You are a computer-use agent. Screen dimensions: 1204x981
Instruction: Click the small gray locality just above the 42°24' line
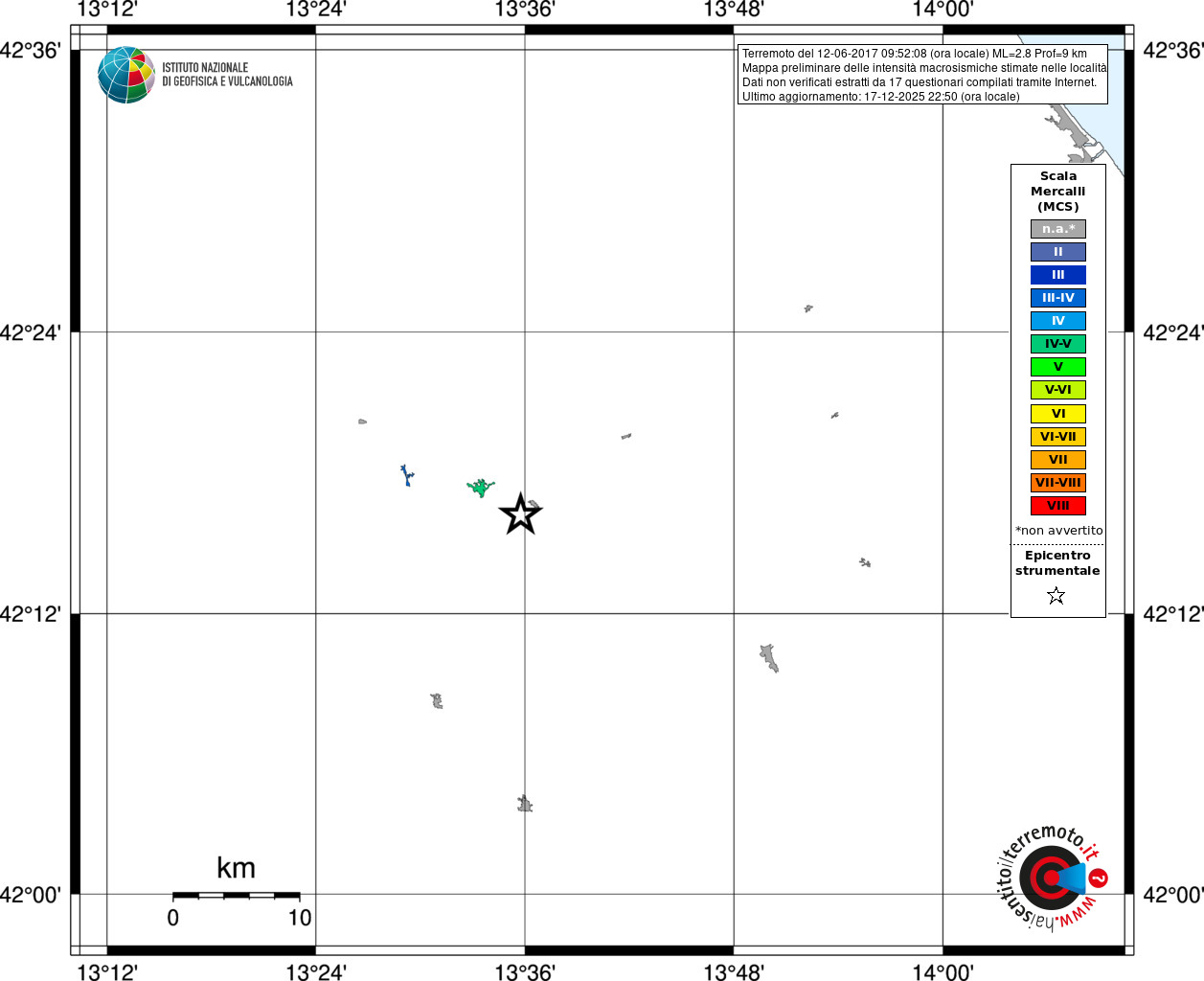click(x=808, y=308)
